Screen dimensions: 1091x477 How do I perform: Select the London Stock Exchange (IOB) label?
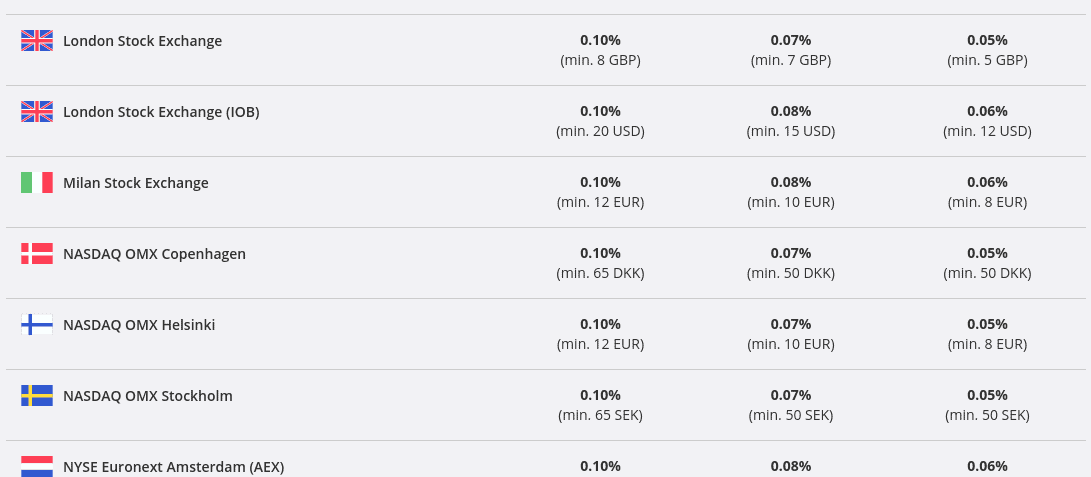161,112
